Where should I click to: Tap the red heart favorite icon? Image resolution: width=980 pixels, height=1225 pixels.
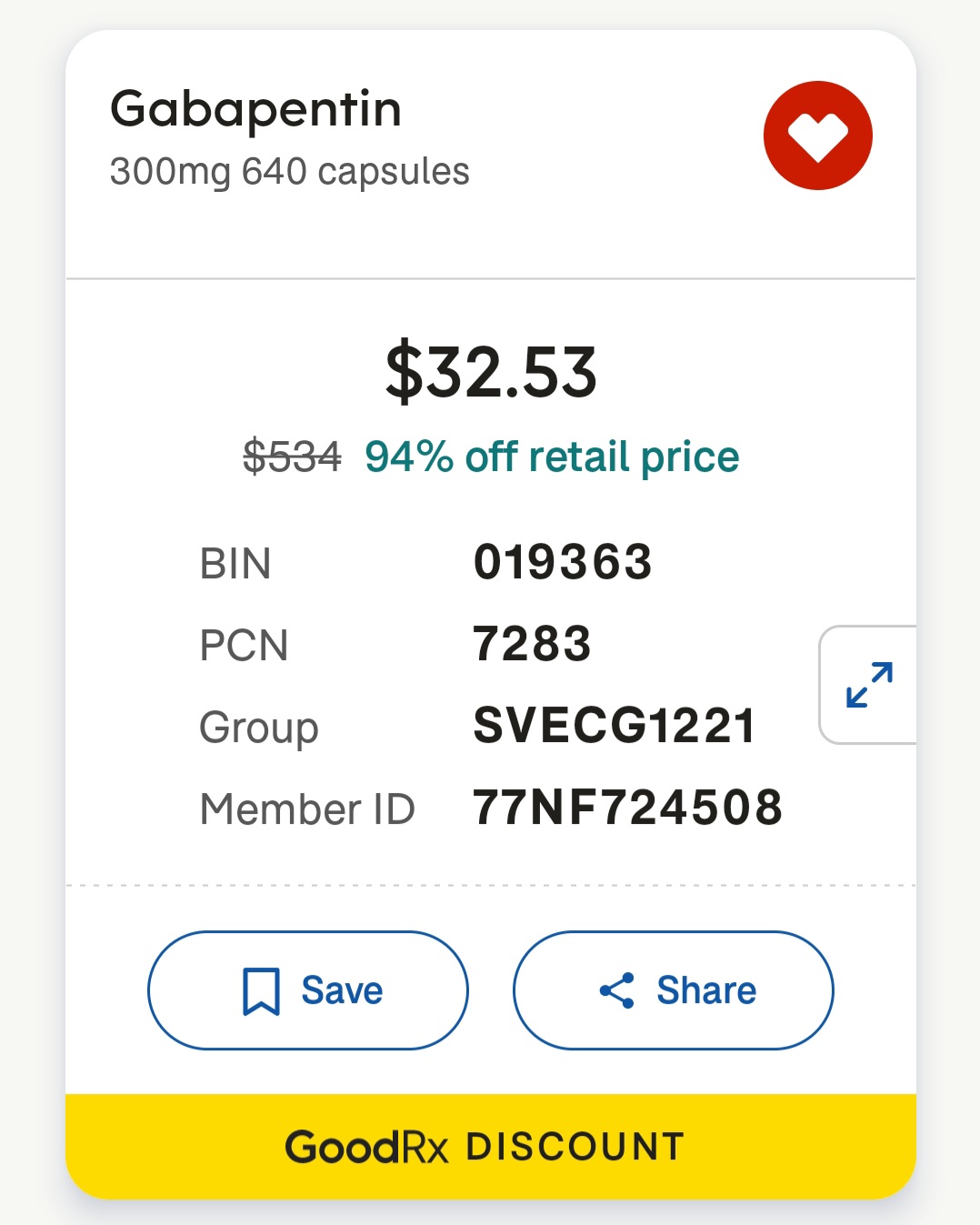point(817,136)
